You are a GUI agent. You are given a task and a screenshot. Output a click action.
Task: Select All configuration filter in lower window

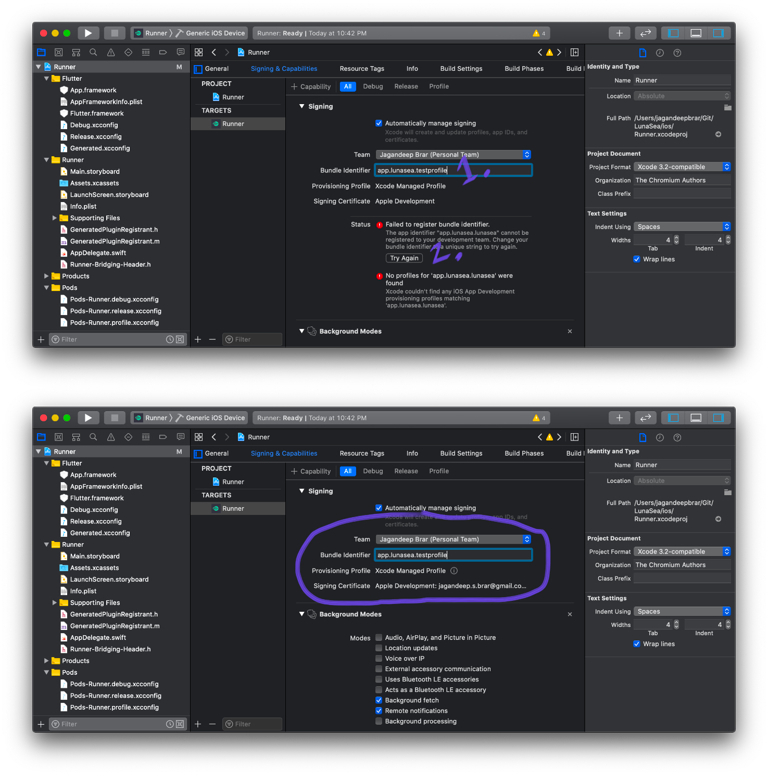pos(348,471)
